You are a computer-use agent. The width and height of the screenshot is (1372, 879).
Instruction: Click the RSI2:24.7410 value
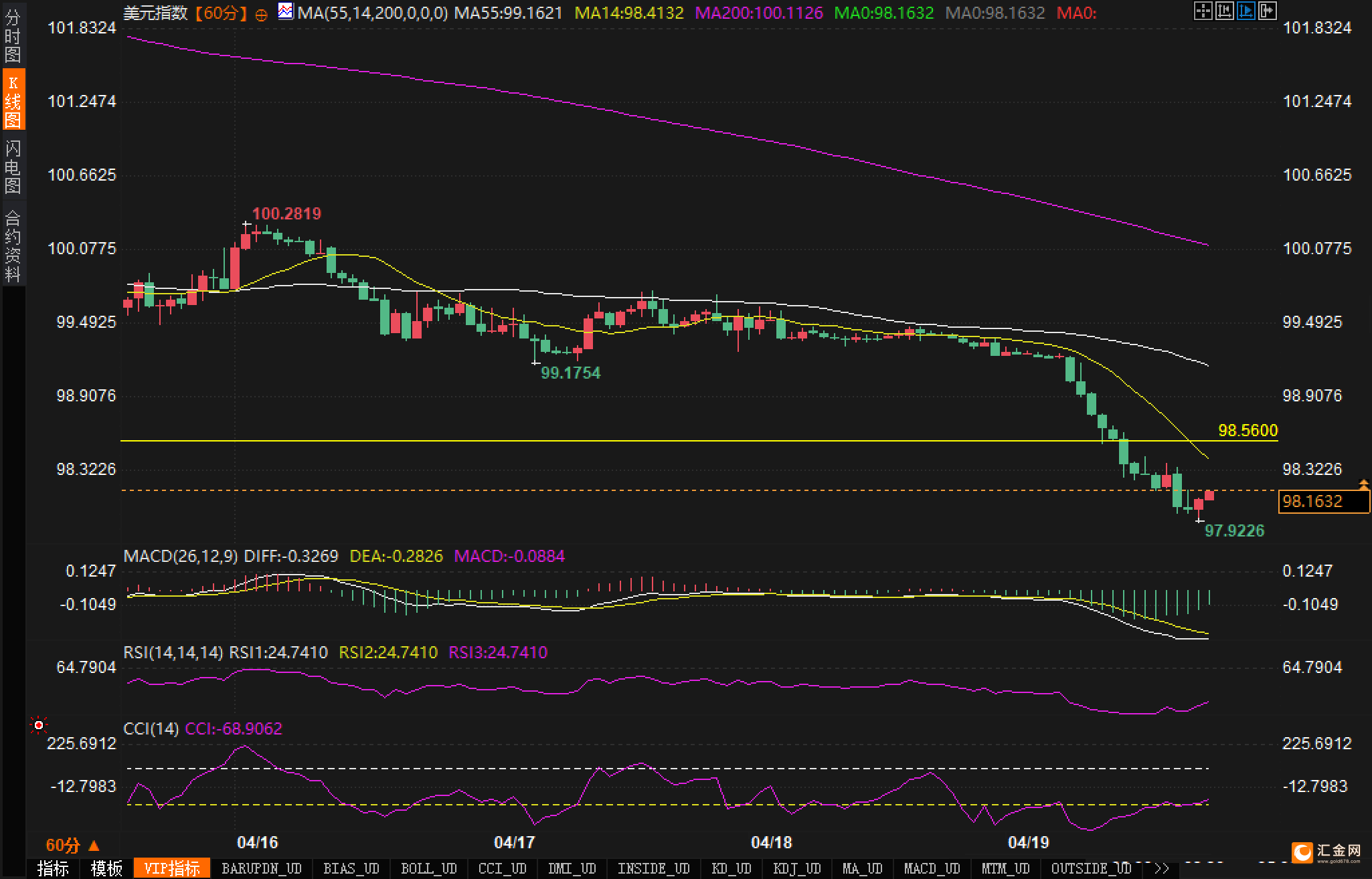click(388, 652)
